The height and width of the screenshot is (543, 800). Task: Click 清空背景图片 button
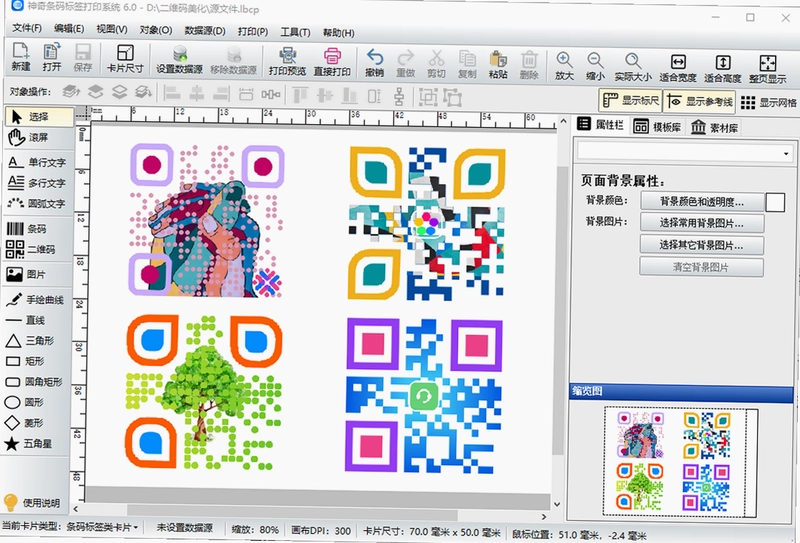pyautogui.click(x=702, y=267)
